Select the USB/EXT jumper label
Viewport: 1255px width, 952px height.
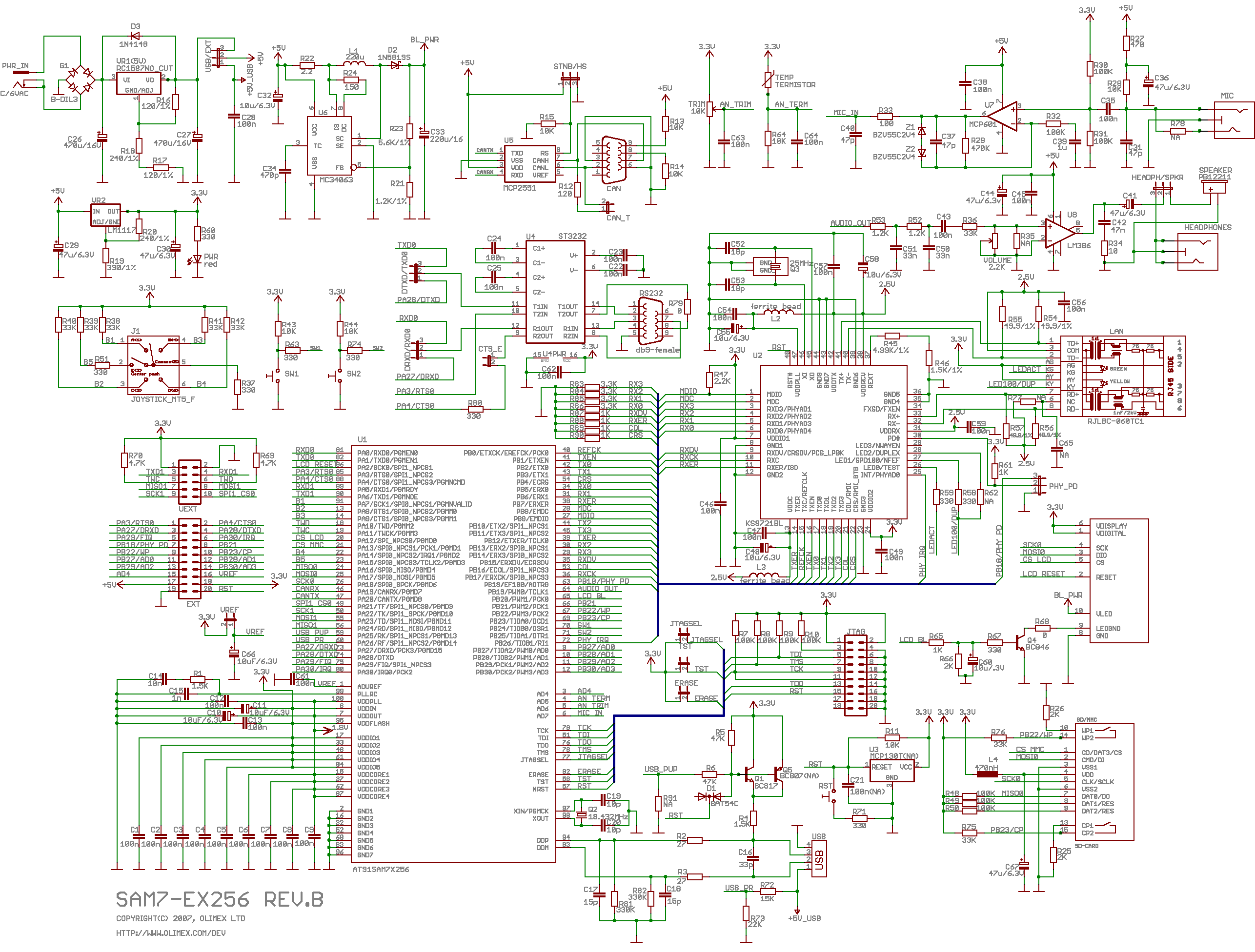(x=208, y=56)
